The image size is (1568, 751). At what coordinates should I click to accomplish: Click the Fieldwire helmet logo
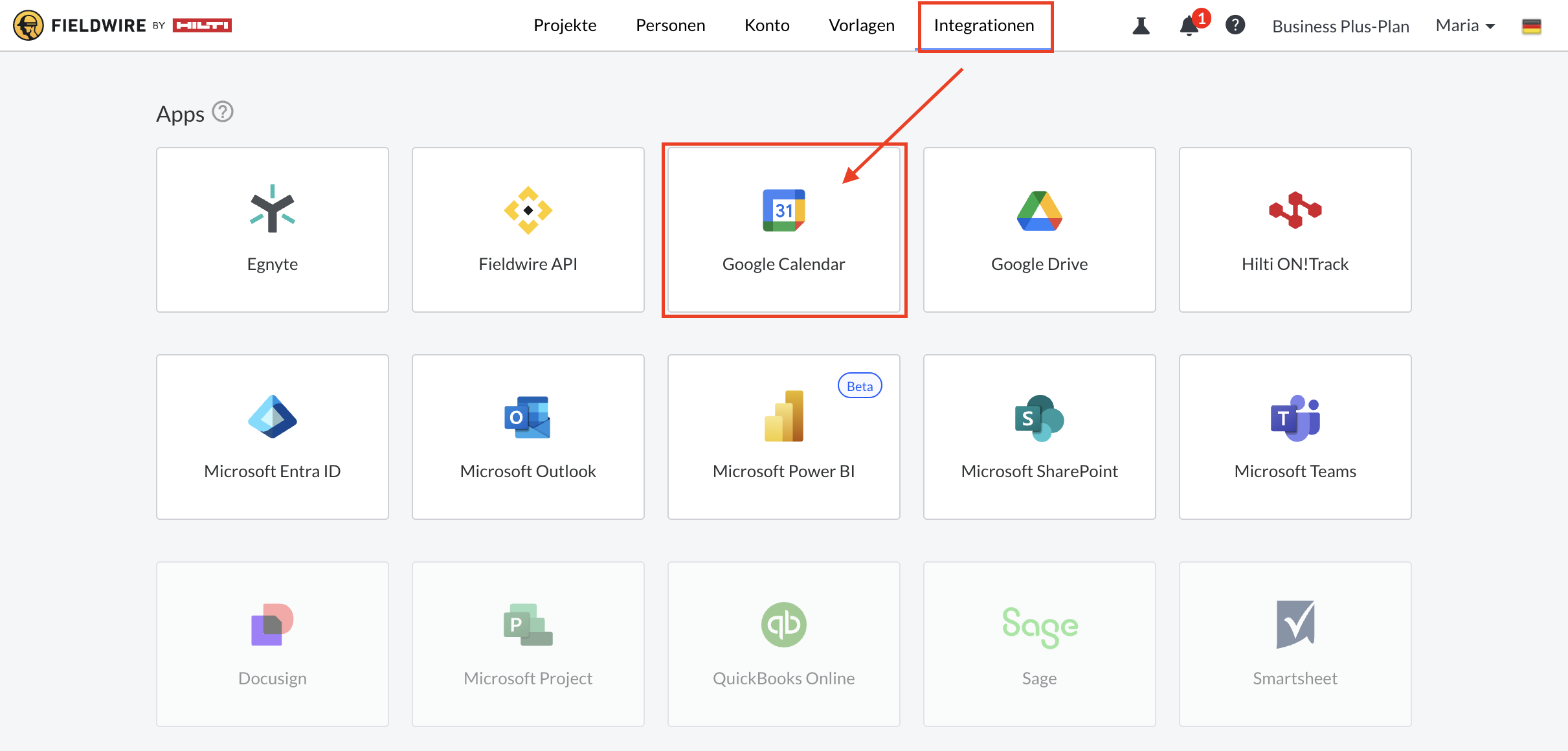pyautogui.click(x=28, y=25)
